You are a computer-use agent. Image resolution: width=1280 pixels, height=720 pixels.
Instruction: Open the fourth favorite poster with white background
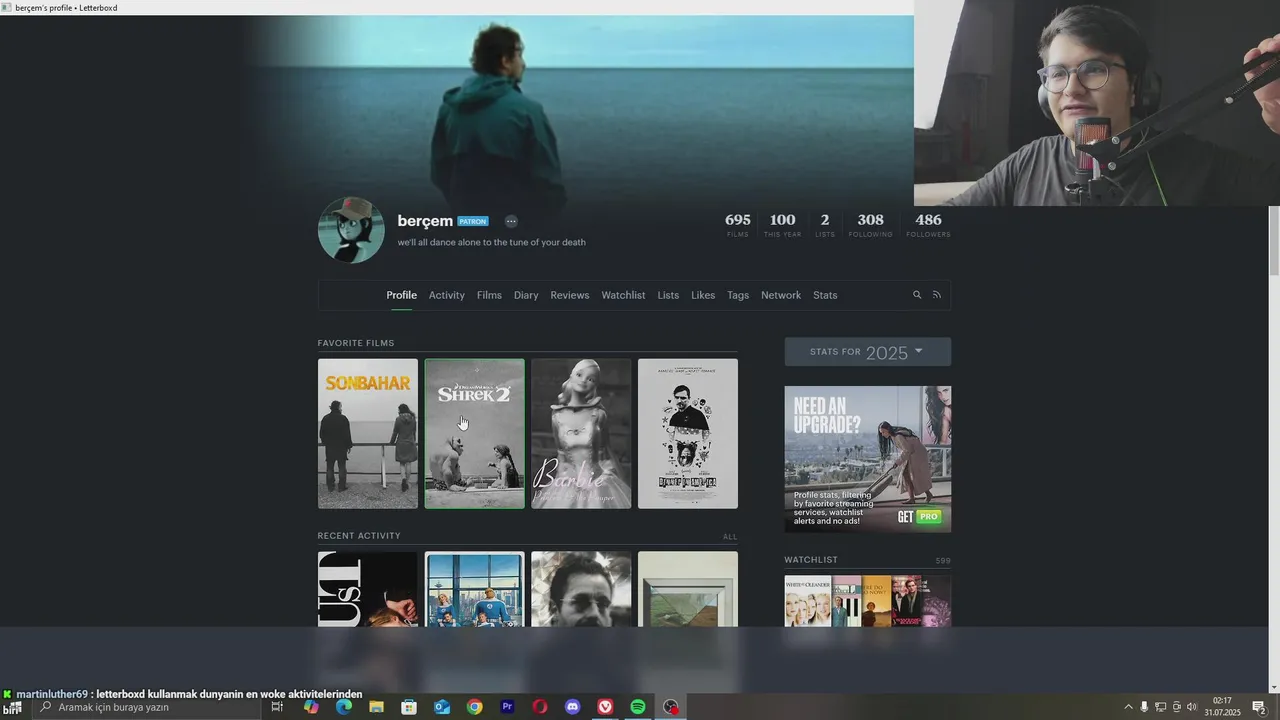[688, 434]
